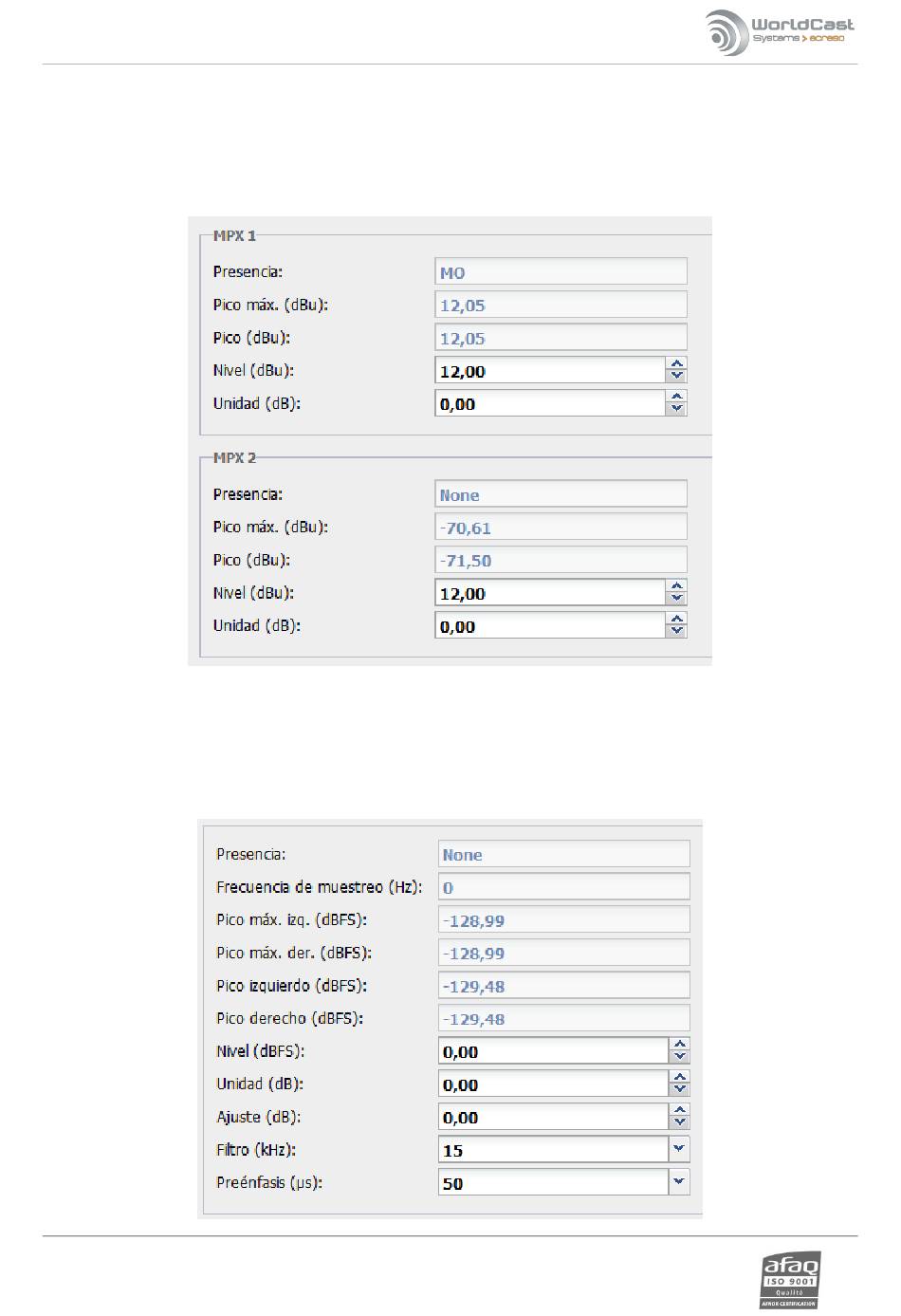Viewport: 901px width, 1316px height.
Task: Click the Frecuencia de muestreo (Hz) field
Action: (563, 887)
